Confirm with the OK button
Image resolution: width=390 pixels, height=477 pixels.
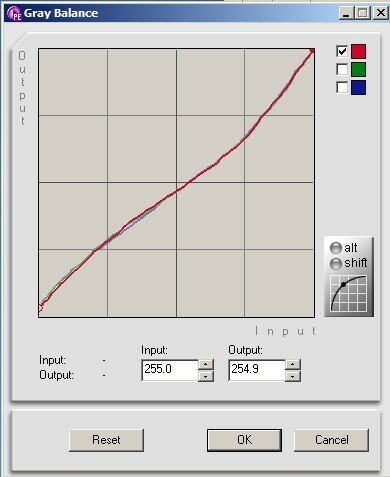(x=244, y=440)
